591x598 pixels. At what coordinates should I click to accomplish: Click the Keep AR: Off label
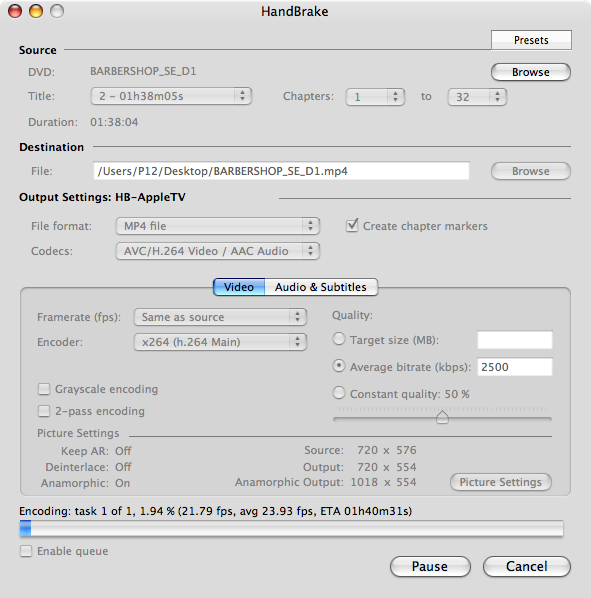tap(96, 451)
